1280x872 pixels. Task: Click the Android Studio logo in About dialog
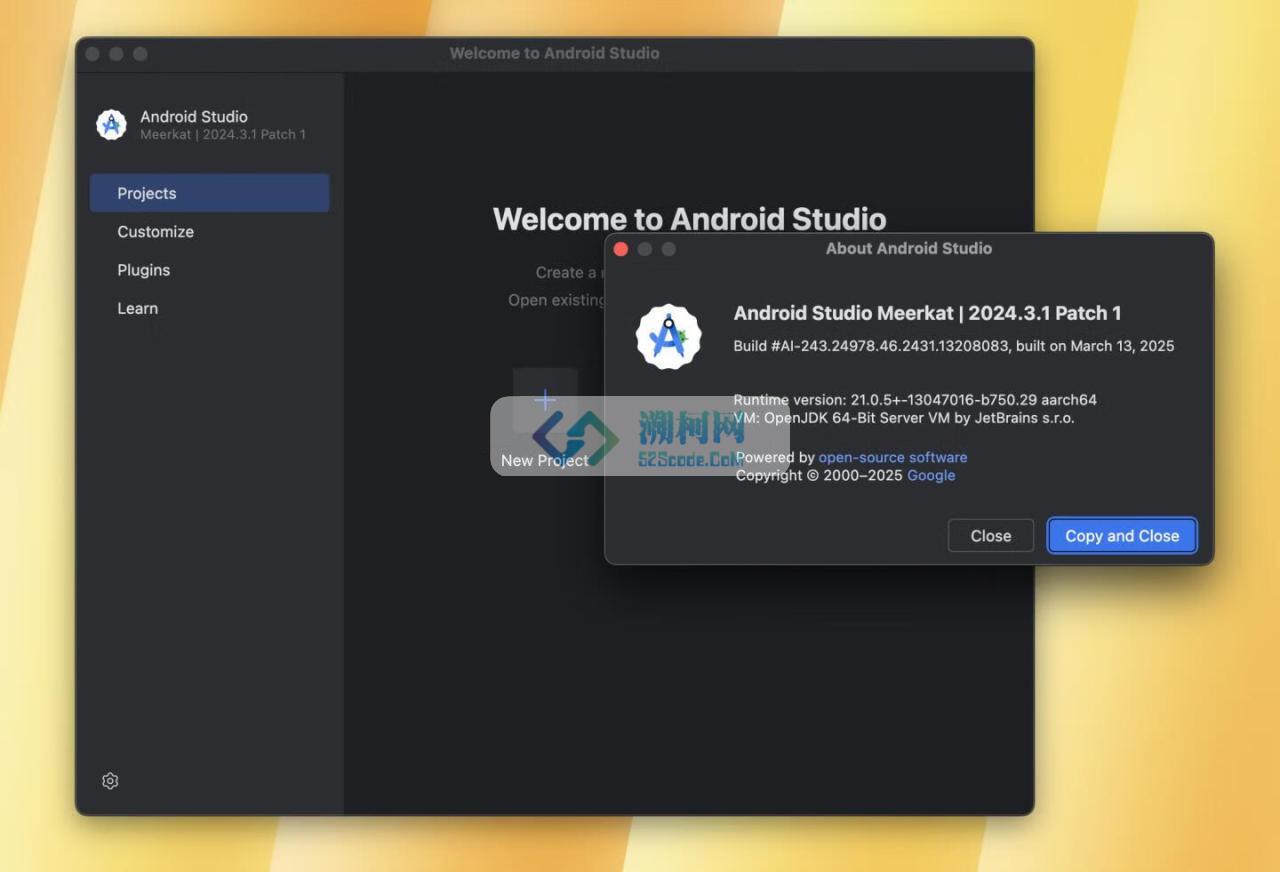[x=669, y=337]
